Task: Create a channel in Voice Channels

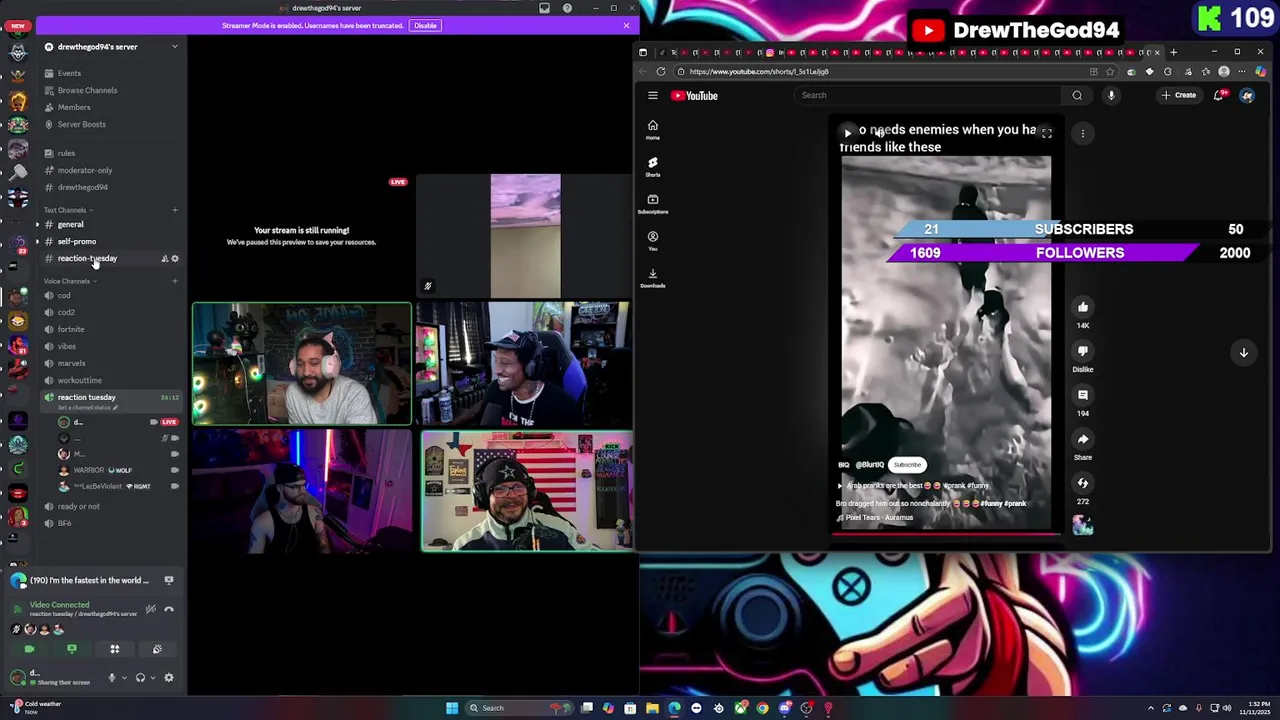Action: pos(174,281)
